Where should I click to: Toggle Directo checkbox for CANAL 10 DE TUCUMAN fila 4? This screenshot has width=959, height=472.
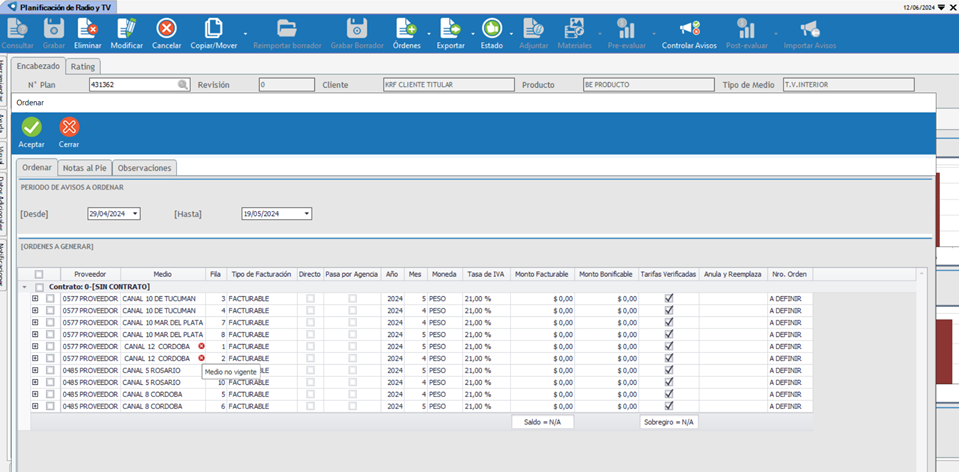[x=311, y=311]
